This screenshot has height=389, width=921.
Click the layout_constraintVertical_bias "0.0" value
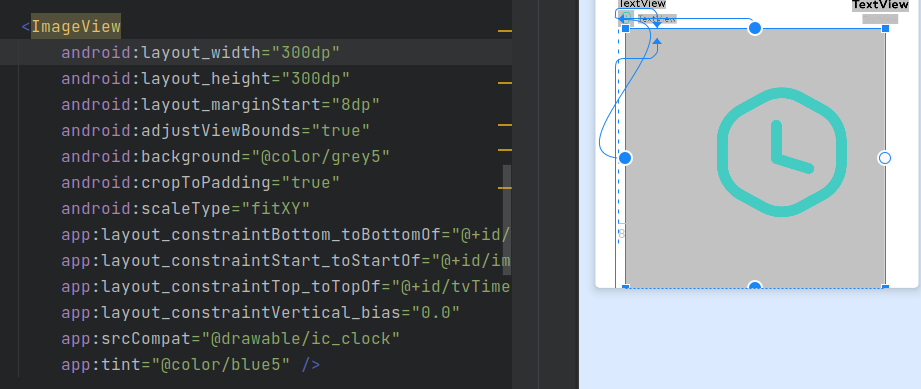435,312
